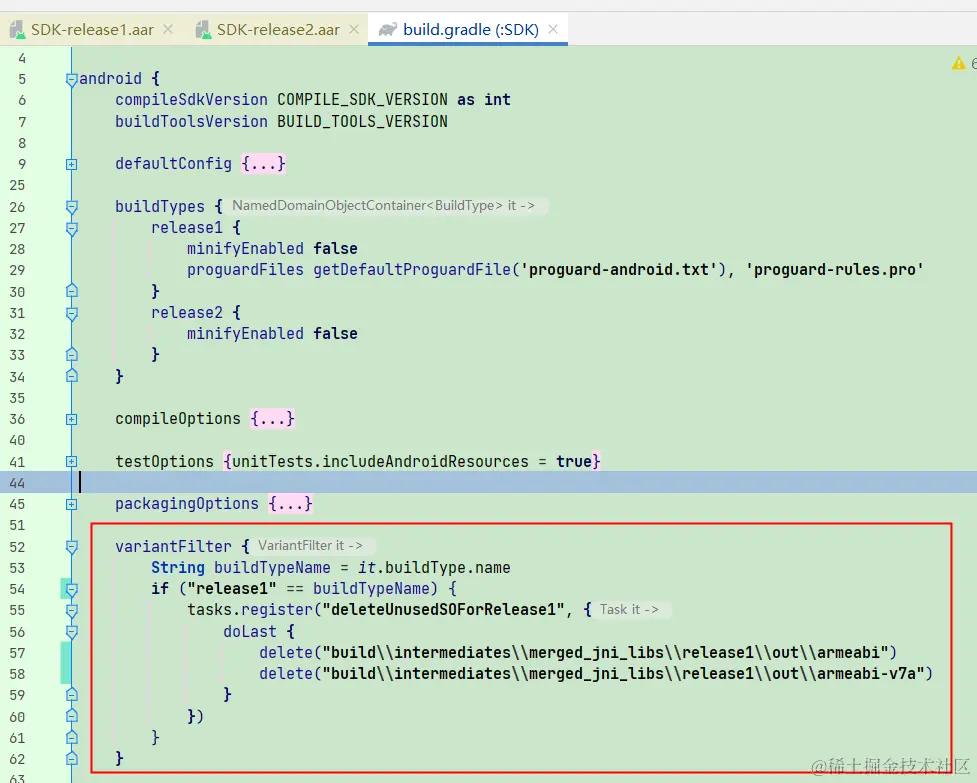The image size is (977, 783).
Task: Click the minifyEnabled property on line 32
Action: (x=245, y=334)
